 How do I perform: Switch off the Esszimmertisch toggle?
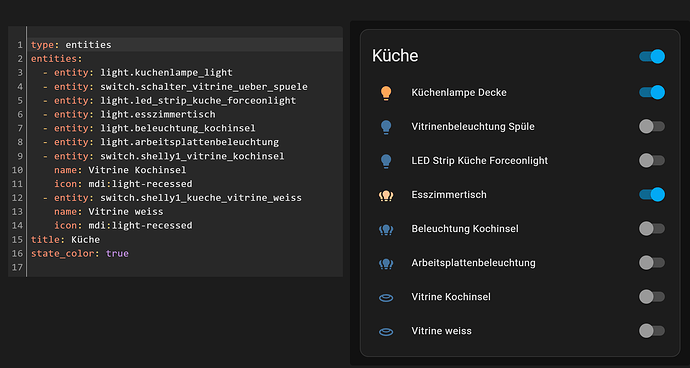[652, 195]
